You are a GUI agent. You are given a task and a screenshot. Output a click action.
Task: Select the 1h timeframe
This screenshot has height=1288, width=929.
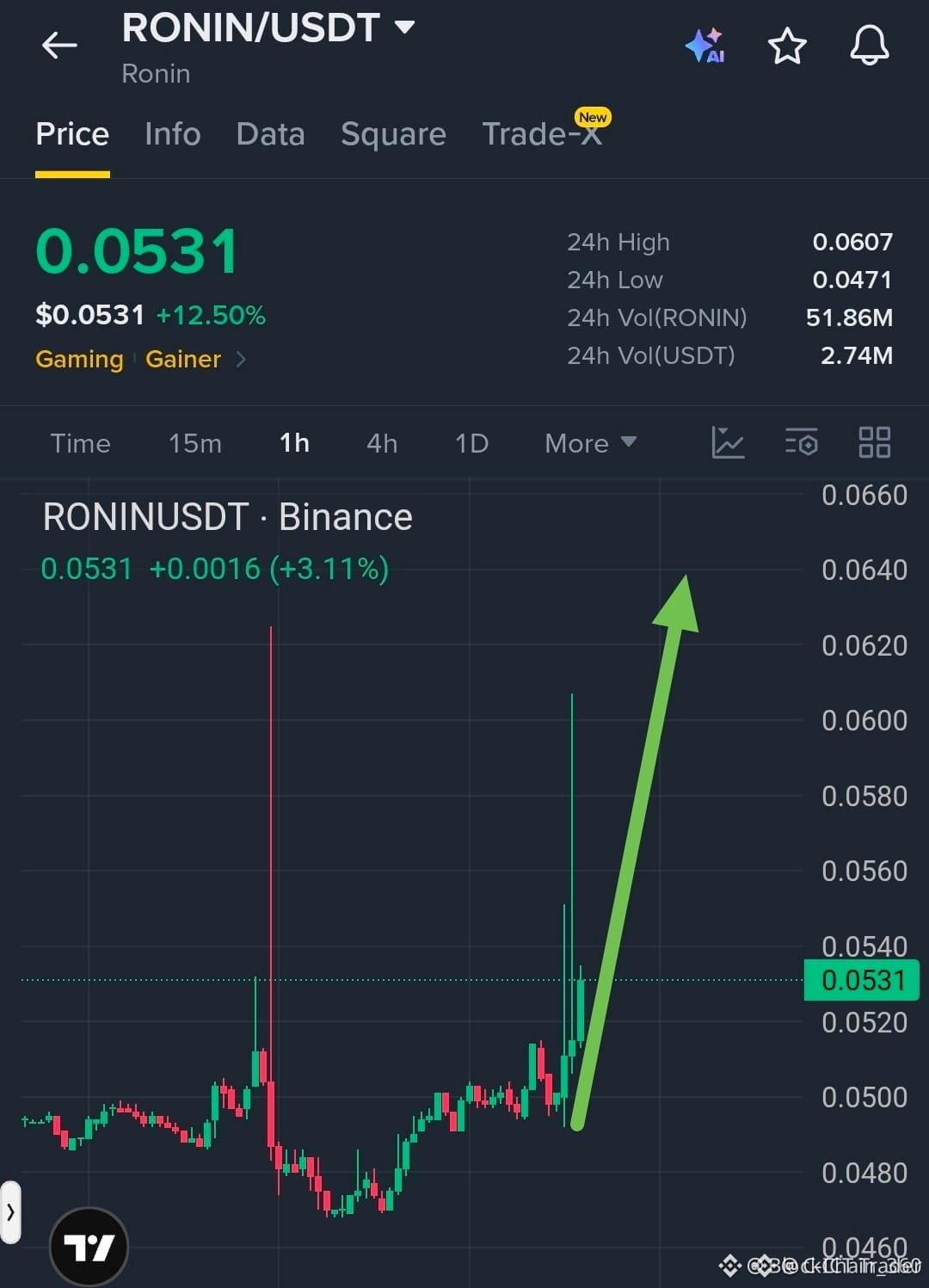click(294, 443)
